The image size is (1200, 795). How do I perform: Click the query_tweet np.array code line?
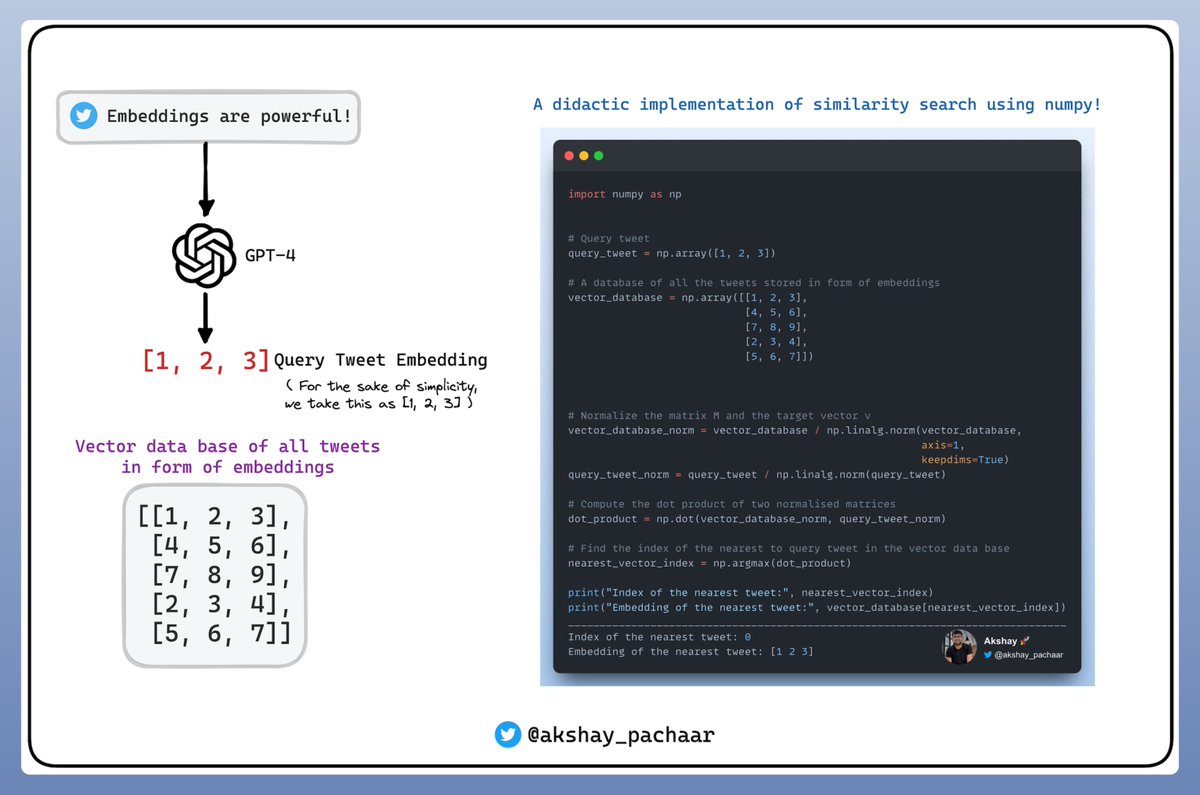[x=669, y=253]
